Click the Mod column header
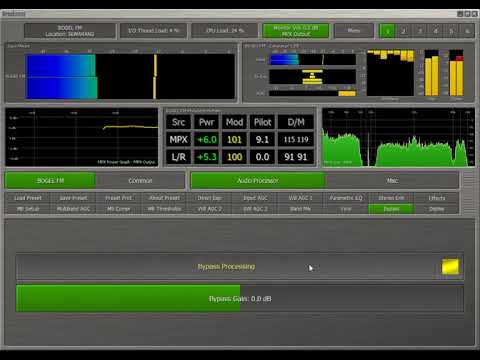 234,122
